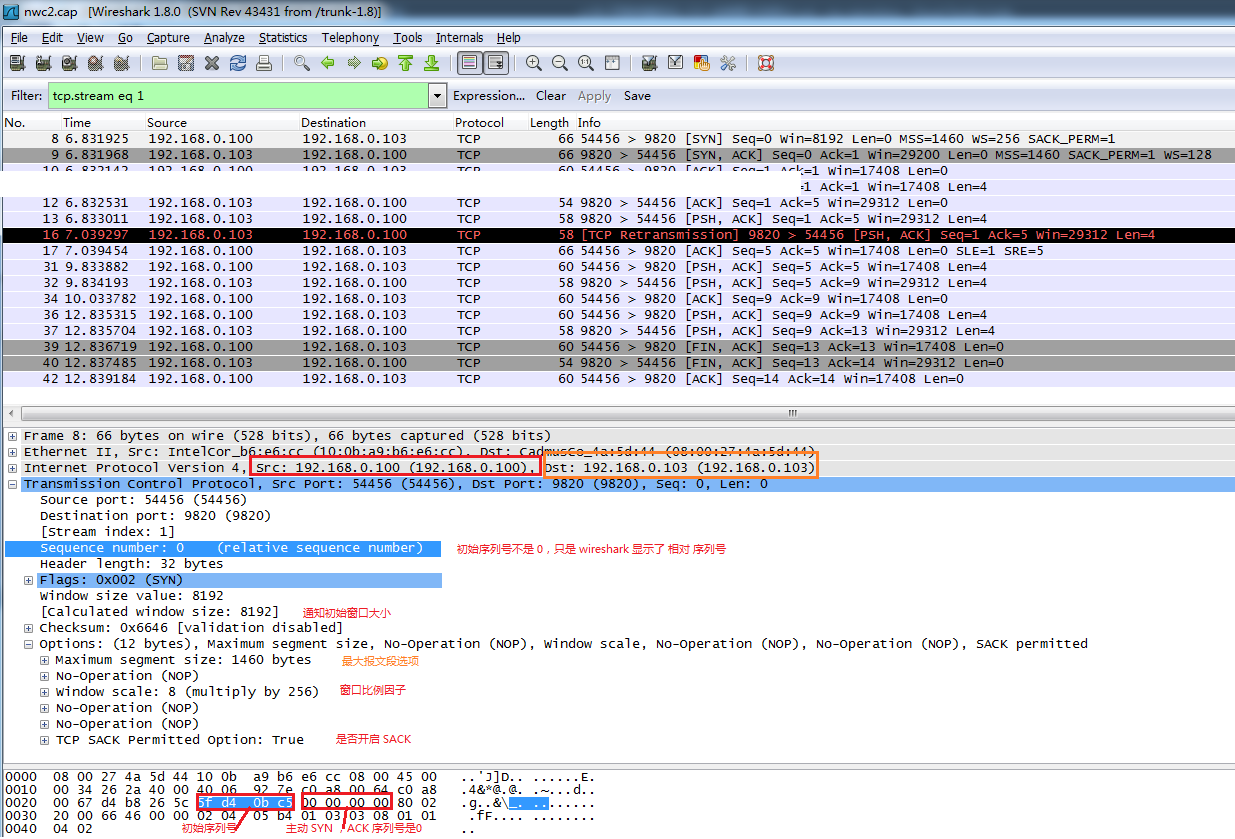This screenshot has width=1235, height=839.
Task: Click the Open capture file folder icon
Action: pyautogui.click(x=160, y=64)
